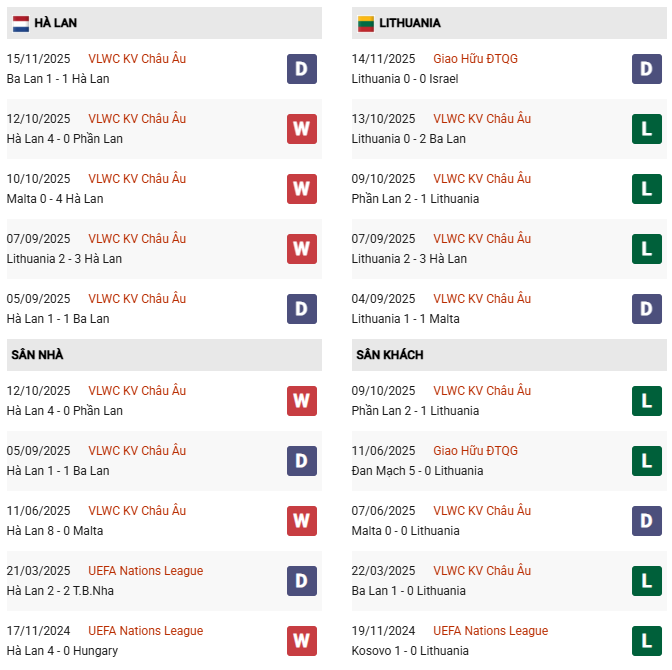This screenshot has height=670, width=672.
Task: Open the LITHUANIA team header
Action: [x=410, y=23]
